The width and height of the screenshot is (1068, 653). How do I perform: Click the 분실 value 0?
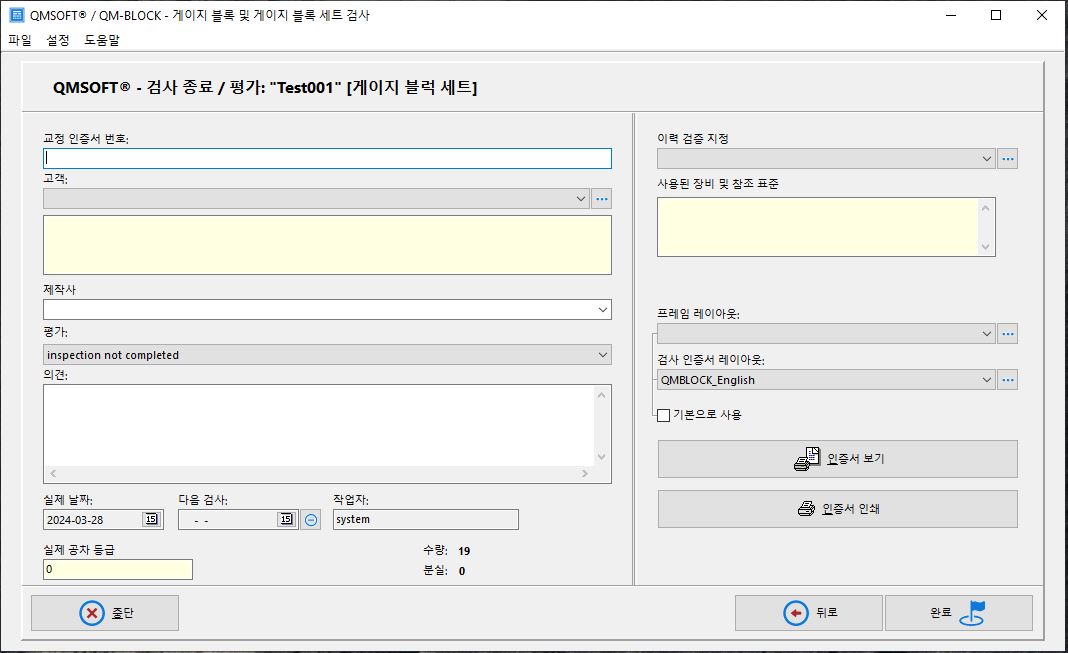coord(462,571)
